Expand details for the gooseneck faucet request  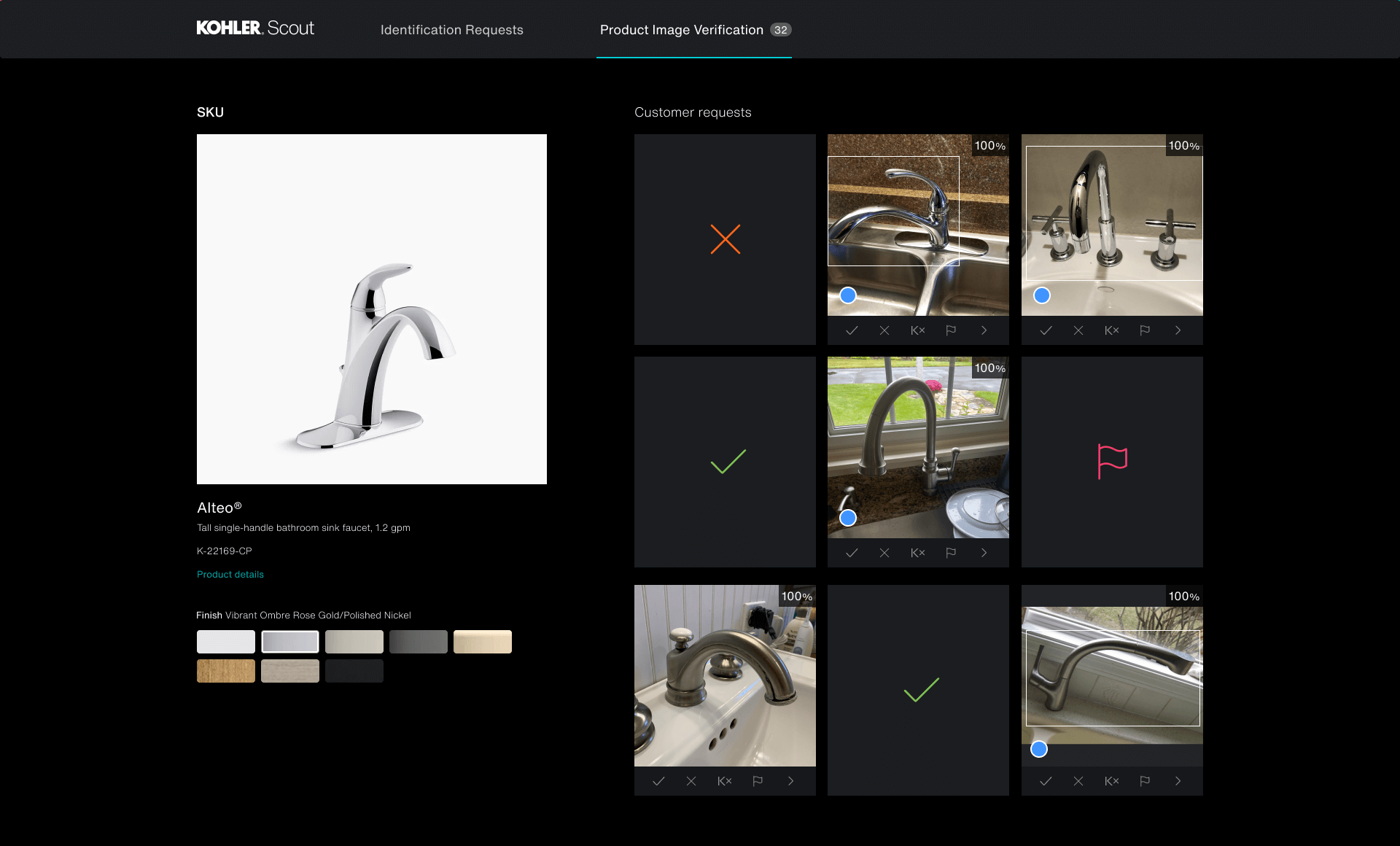point(984,553)
